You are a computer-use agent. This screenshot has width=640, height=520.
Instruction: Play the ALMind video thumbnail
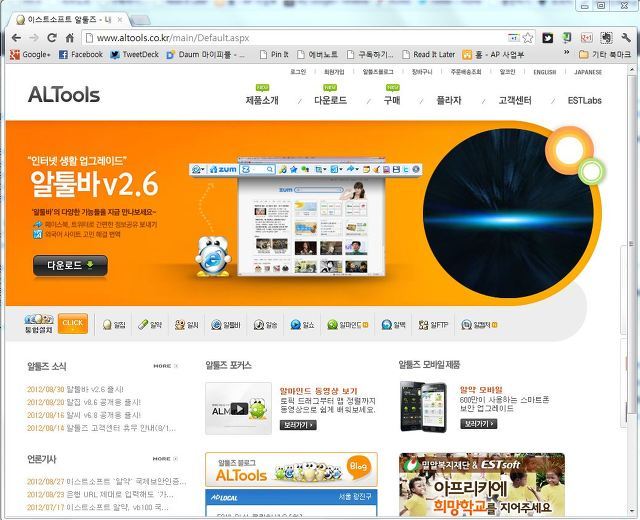coord(239,409)
